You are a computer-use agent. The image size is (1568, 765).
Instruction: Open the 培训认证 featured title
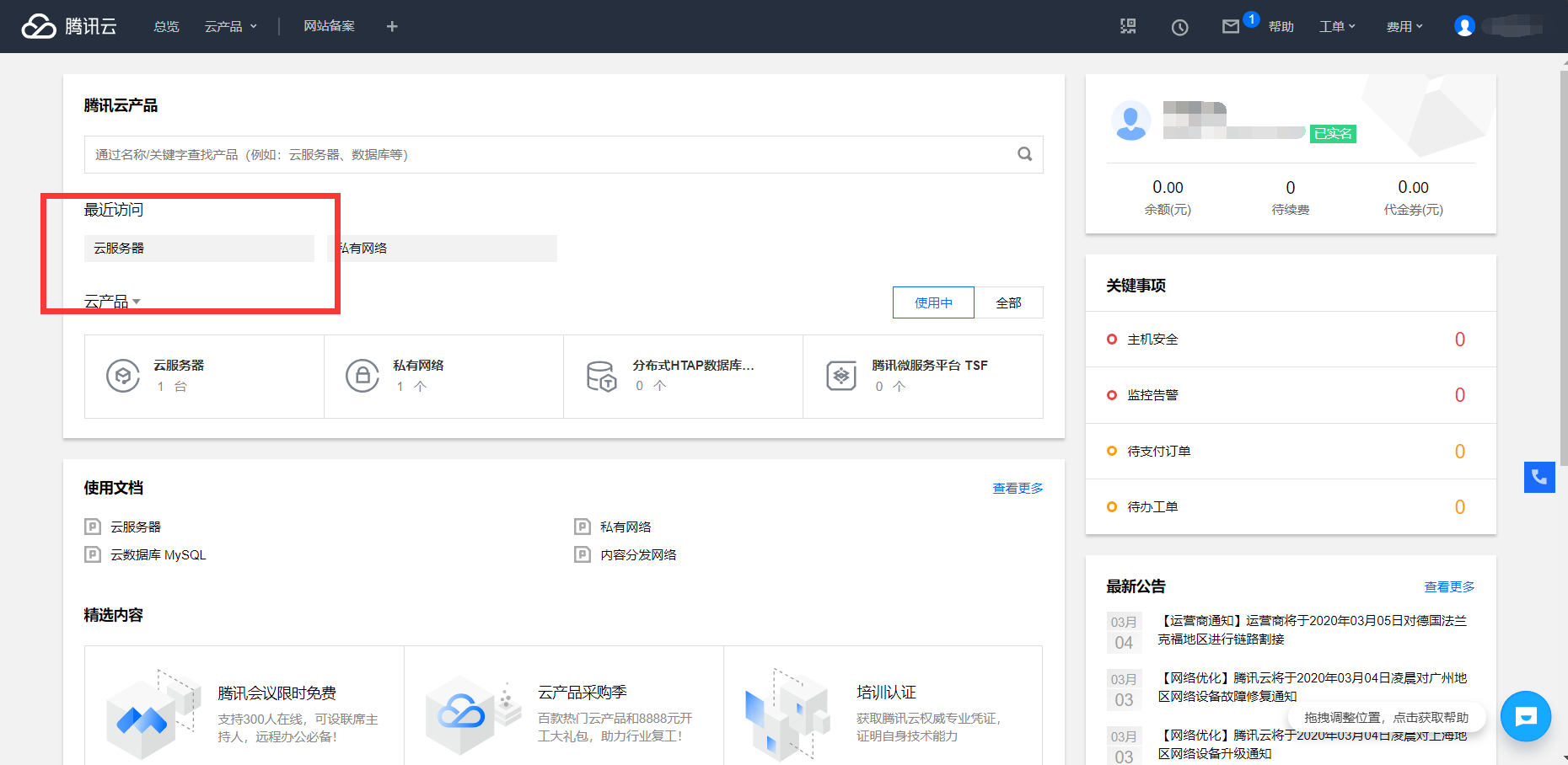pos(886,692)
